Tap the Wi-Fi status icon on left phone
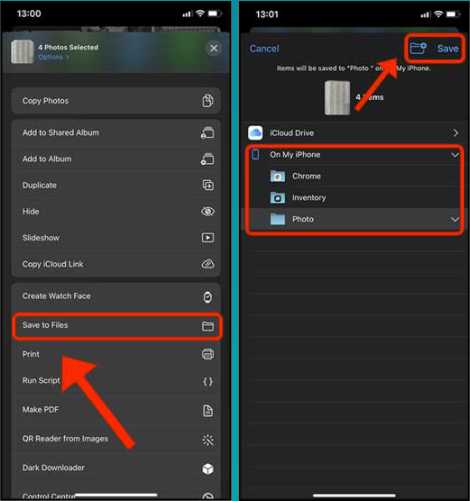470x501 pixels. click(200, 13)
